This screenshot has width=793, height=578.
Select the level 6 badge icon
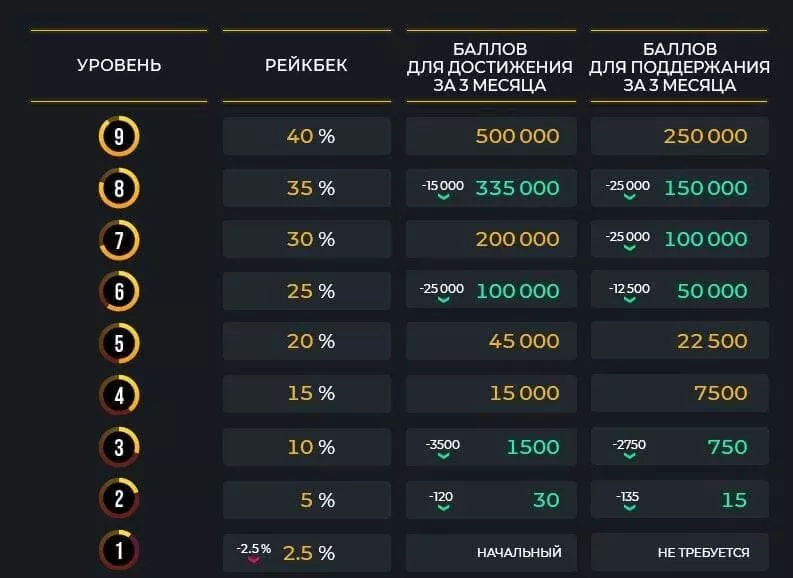[x=119, y=291]
